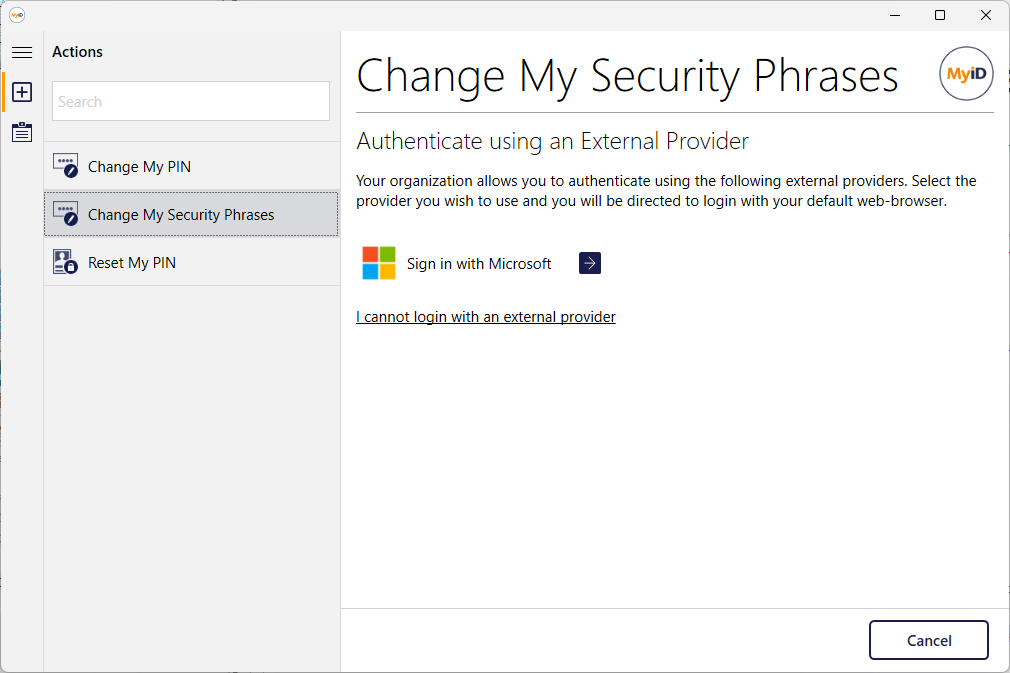Click 'I cannot login with an external provider' link
The width and height of the screenshot is (1010, 673).
[x=486, y=317]
